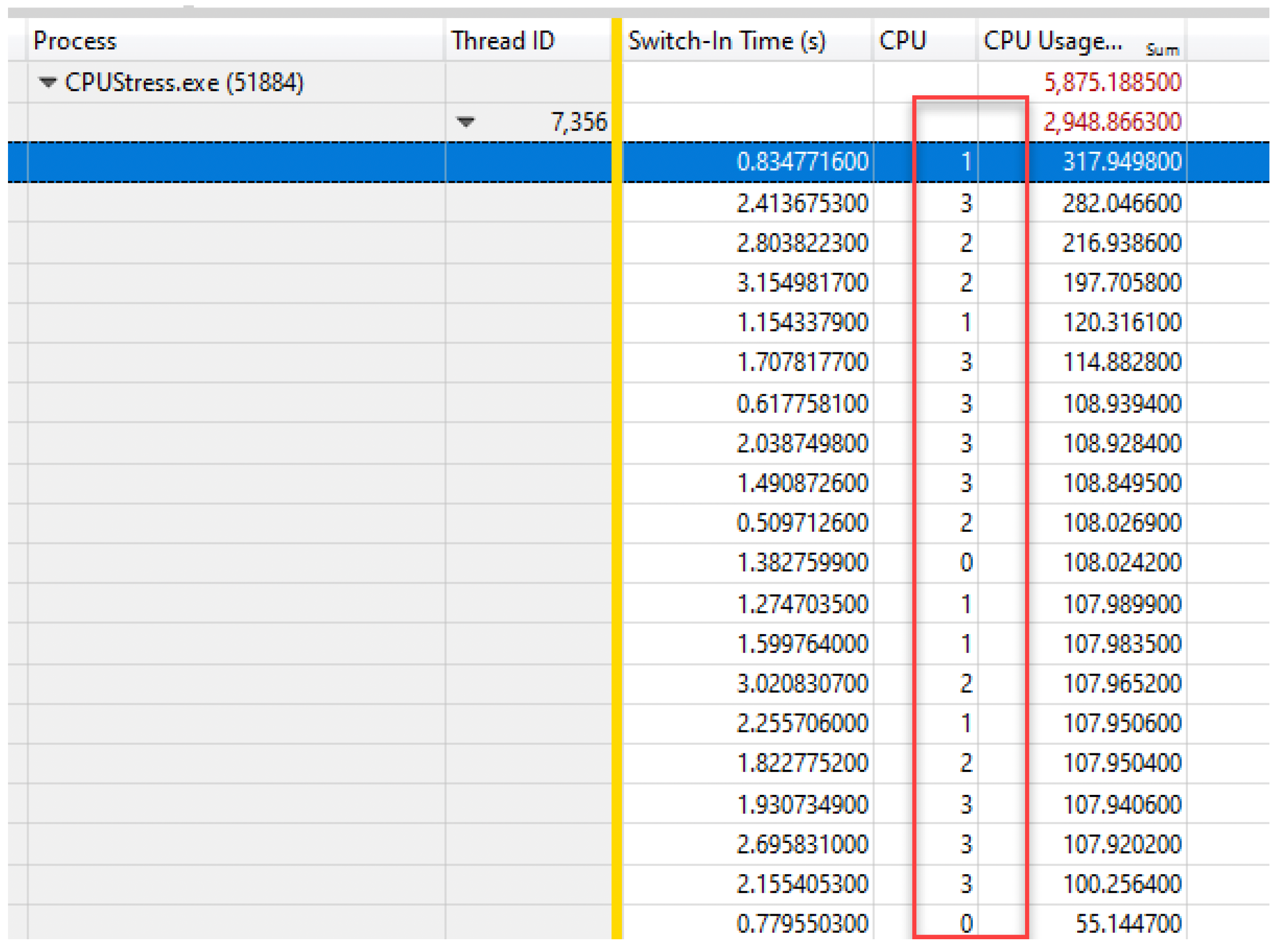
Task: Select switch-in time 1.382759900
Action: (802, 562)
